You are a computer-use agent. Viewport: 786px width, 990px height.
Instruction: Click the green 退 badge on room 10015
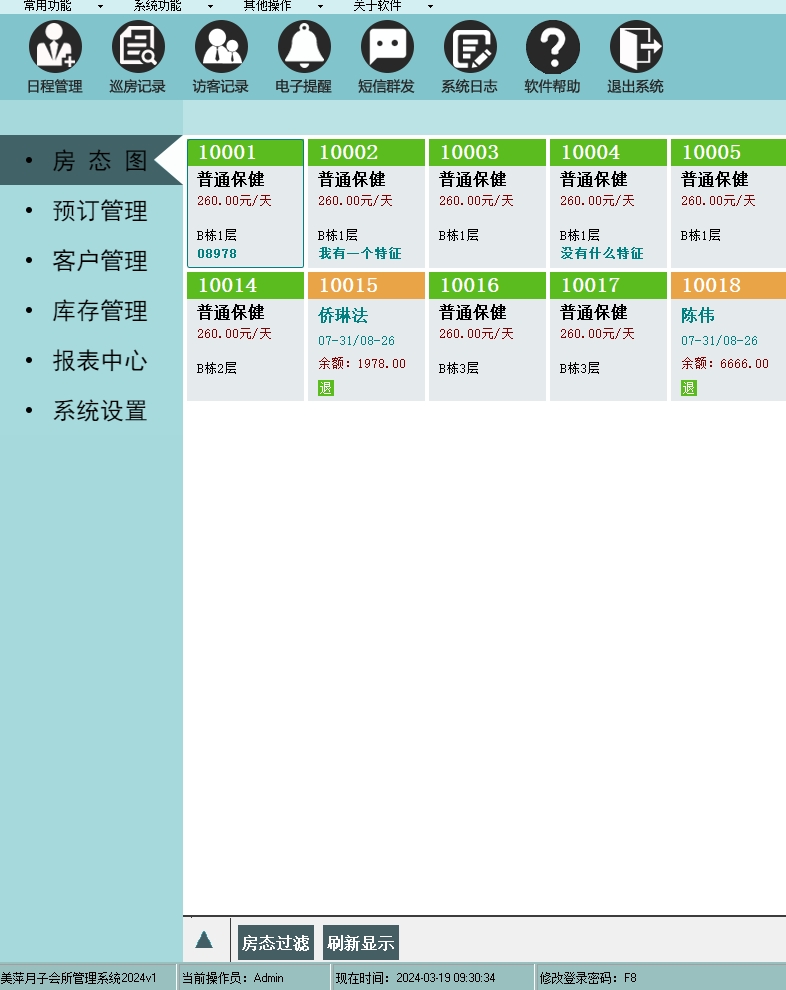[x=325, y=388]
